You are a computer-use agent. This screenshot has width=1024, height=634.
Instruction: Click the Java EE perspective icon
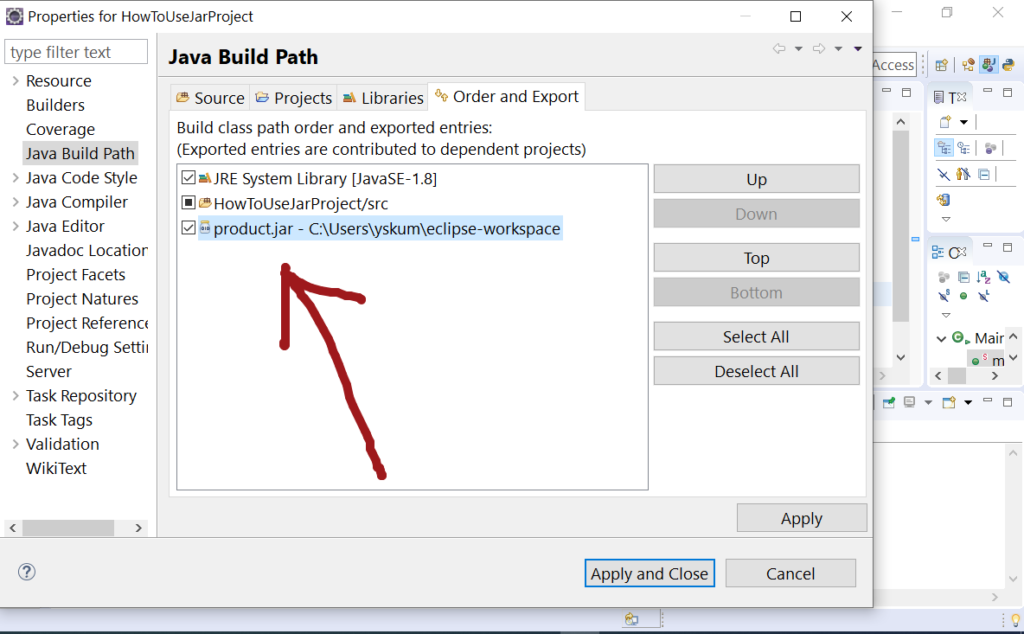click(x=968, y=64)
